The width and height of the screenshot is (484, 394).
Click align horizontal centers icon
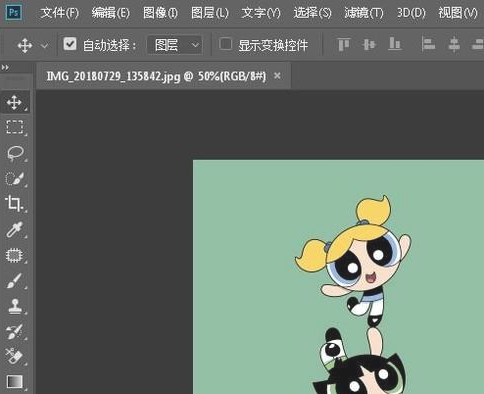coord(454,44)
